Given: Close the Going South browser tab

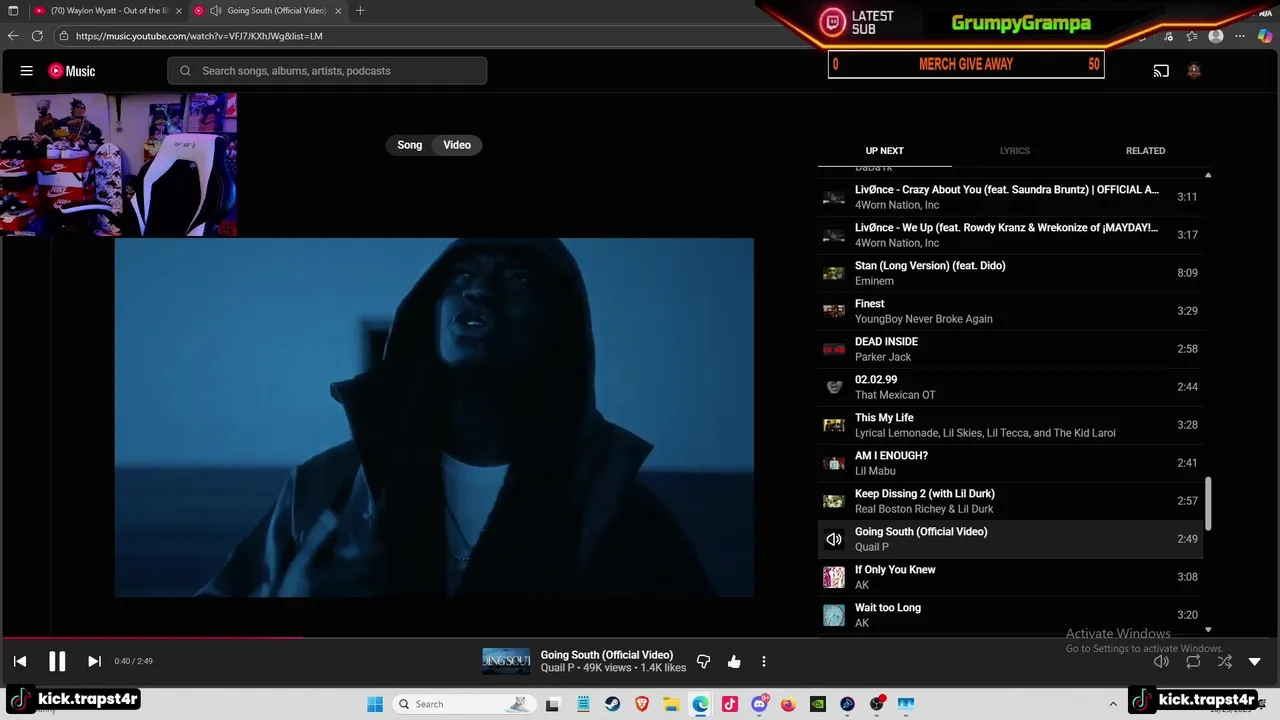Looking at the screenshot, I should [338, 11].
